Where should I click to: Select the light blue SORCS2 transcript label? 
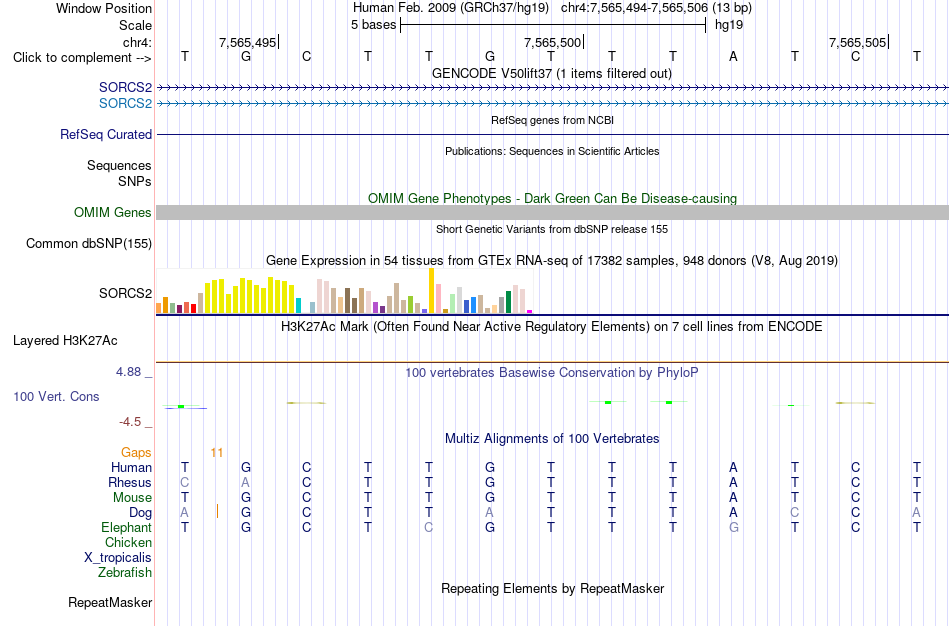[125, 103]
